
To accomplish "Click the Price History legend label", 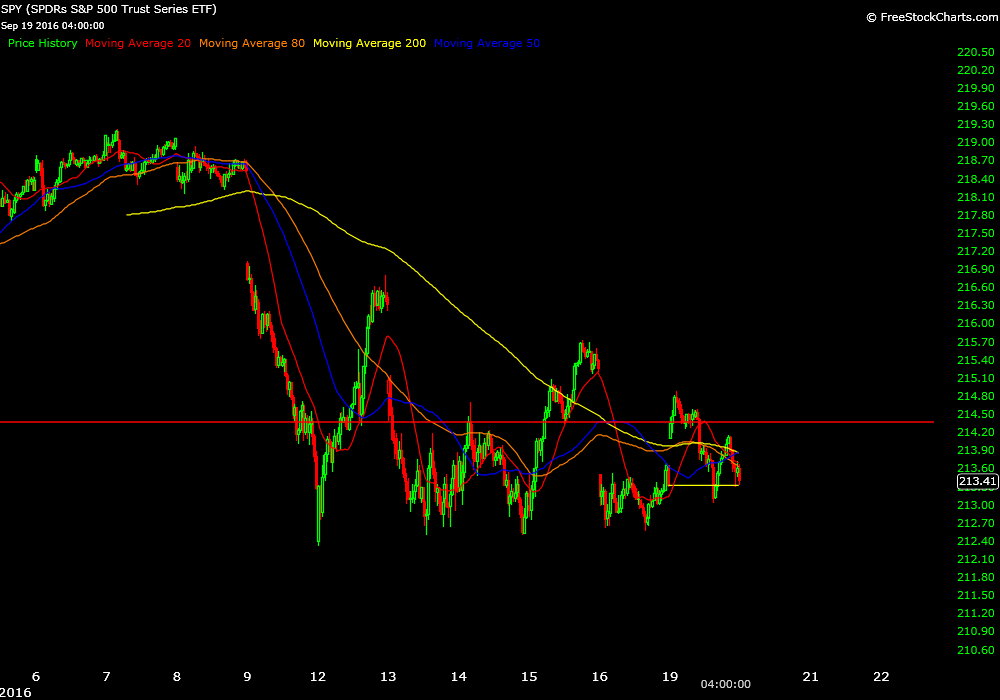I will pos(42,44).
